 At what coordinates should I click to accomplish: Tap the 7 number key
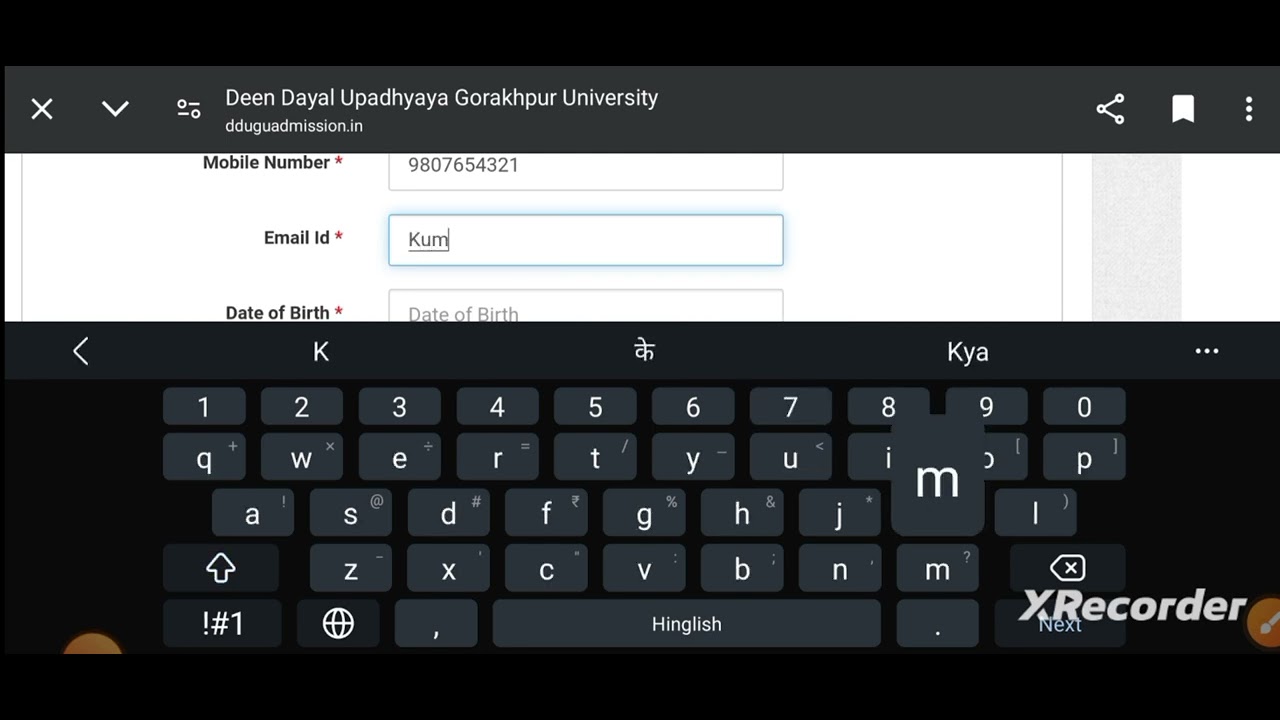pyautogui.click(x=791, y=407)
